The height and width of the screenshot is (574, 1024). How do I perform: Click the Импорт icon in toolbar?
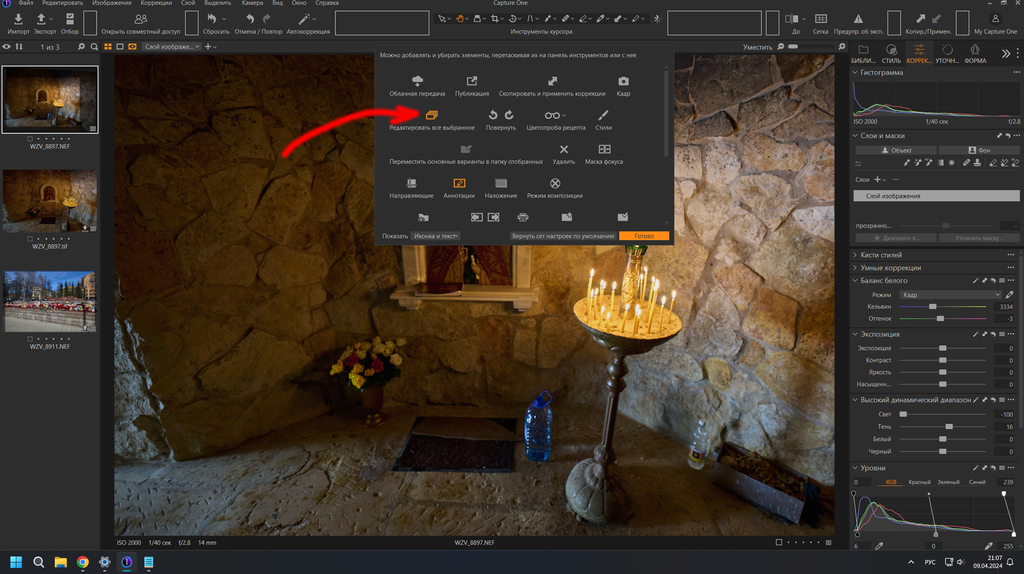[x=18, y=19]
